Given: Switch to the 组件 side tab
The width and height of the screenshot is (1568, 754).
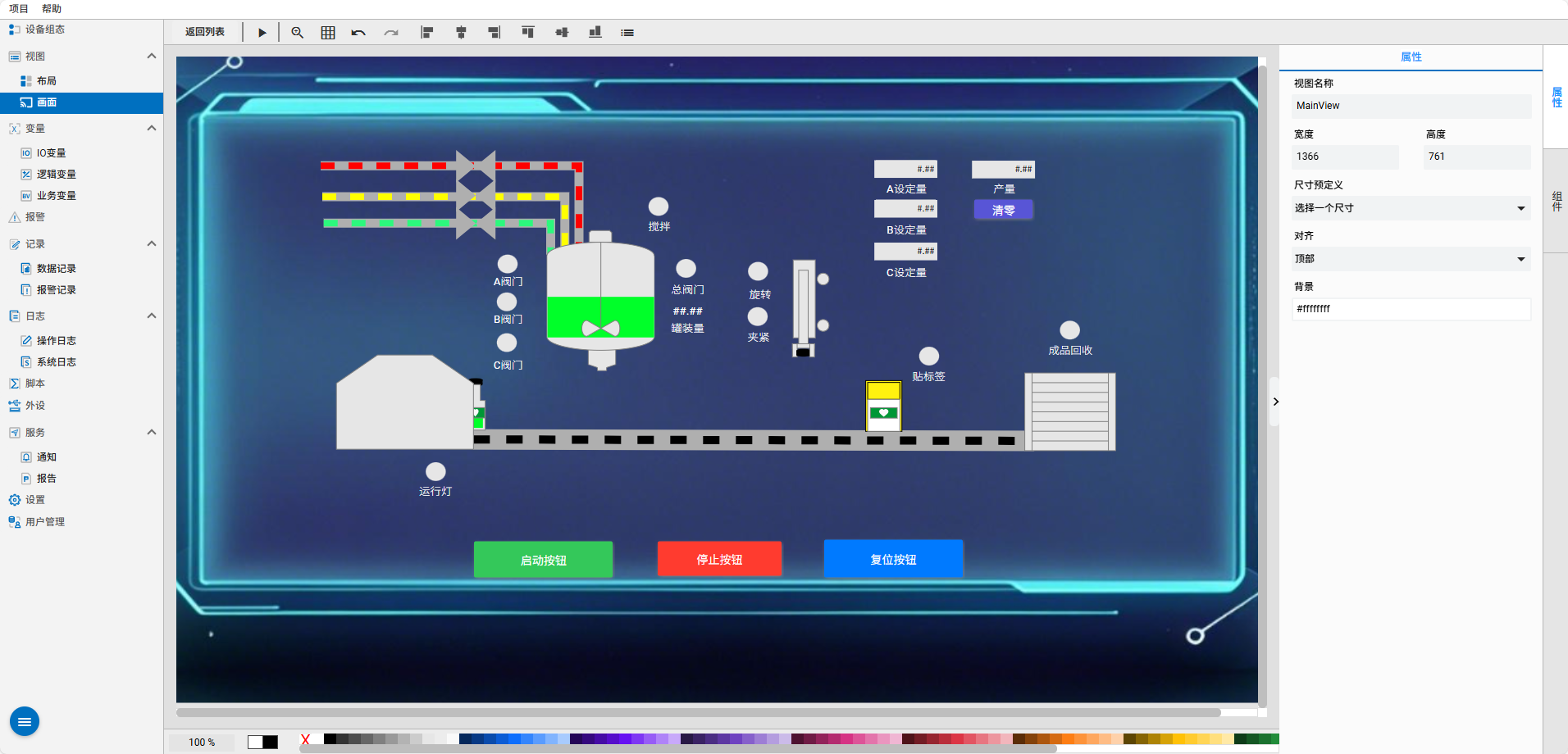Looking at the screenshot, I should pyautogui.click(x=1557, y=201).
